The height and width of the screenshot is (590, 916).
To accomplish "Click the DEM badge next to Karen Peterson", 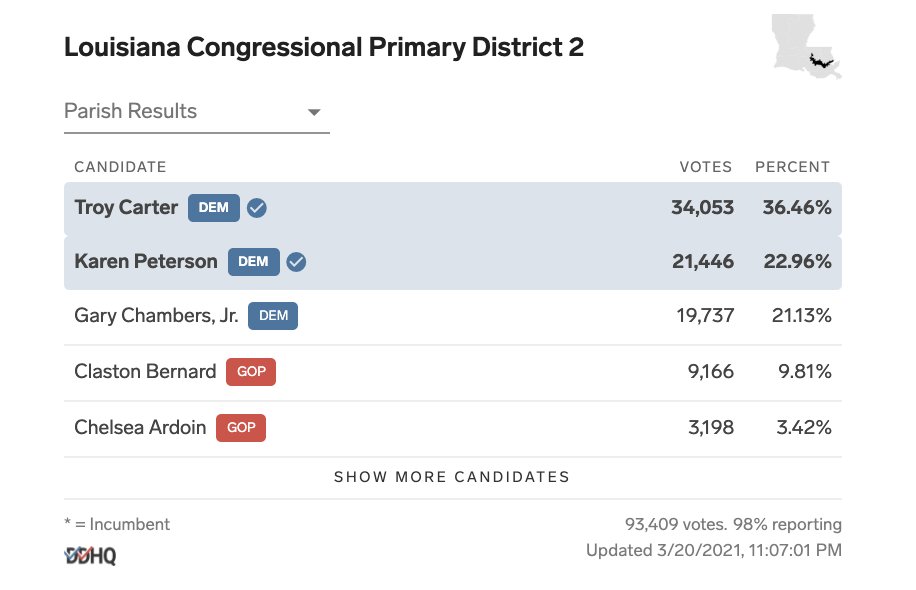I will point(254,262).
